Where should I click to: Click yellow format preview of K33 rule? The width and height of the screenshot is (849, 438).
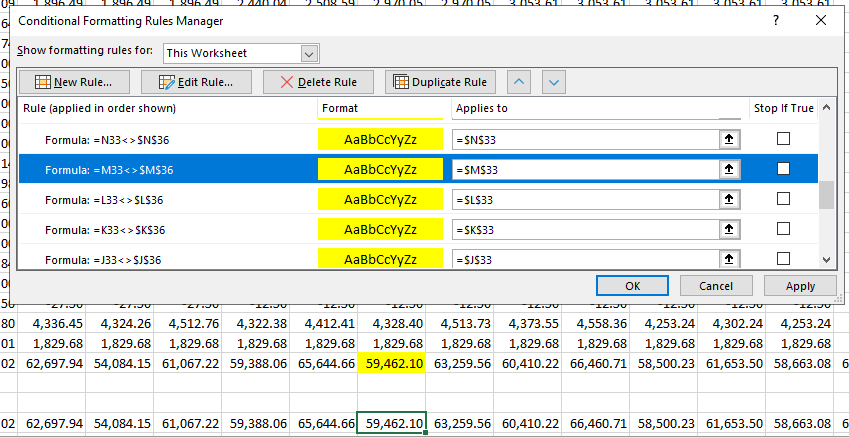[x=380, y=230]
